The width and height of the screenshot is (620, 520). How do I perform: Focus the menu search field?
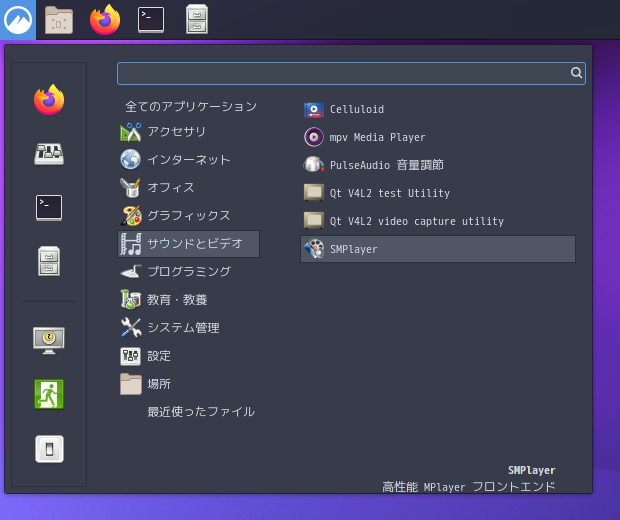click(x=351, y=73)
